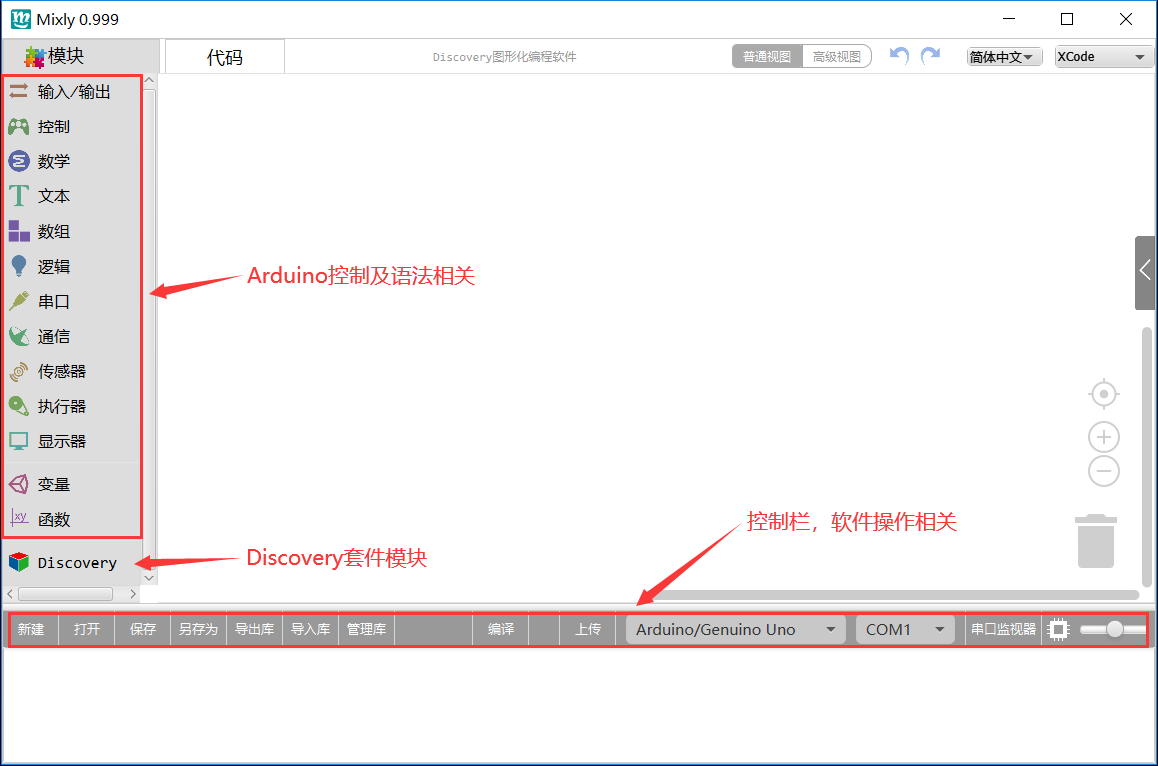Viewport: 1158px width, 766px height.
Task: Click the workspace vertical scrollbar
Action: pyautogui.click(x=1146, y=456)
